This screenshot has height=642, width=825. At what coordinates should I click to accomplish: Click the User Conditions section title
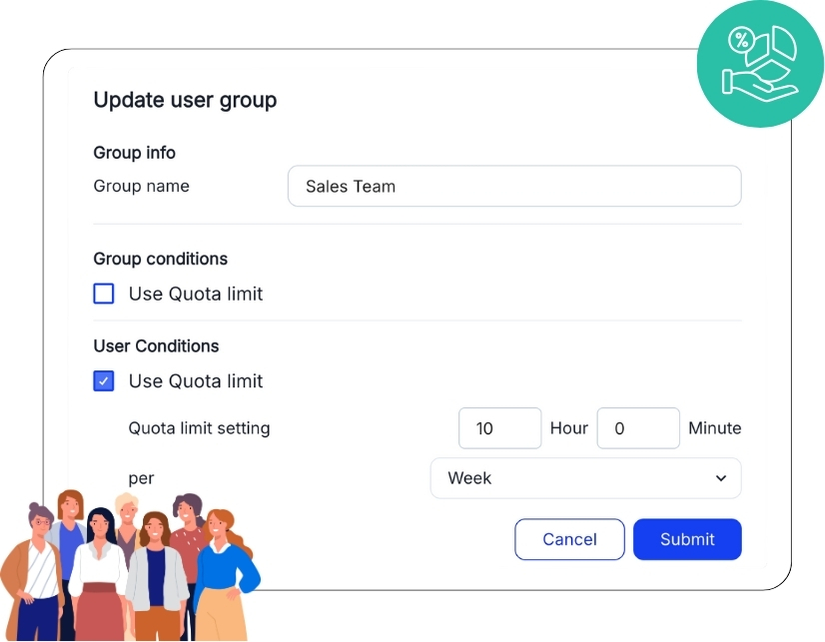point(156,346)
